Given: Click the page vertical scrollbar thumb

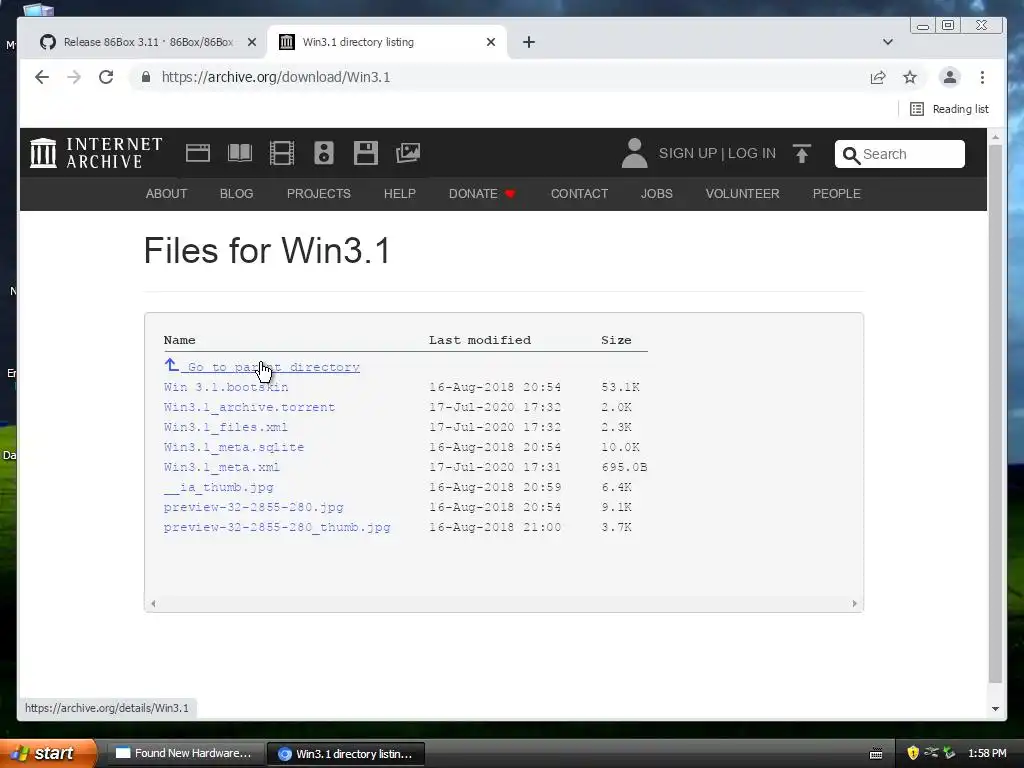Looking at the screenshot, I should (995, 414).
